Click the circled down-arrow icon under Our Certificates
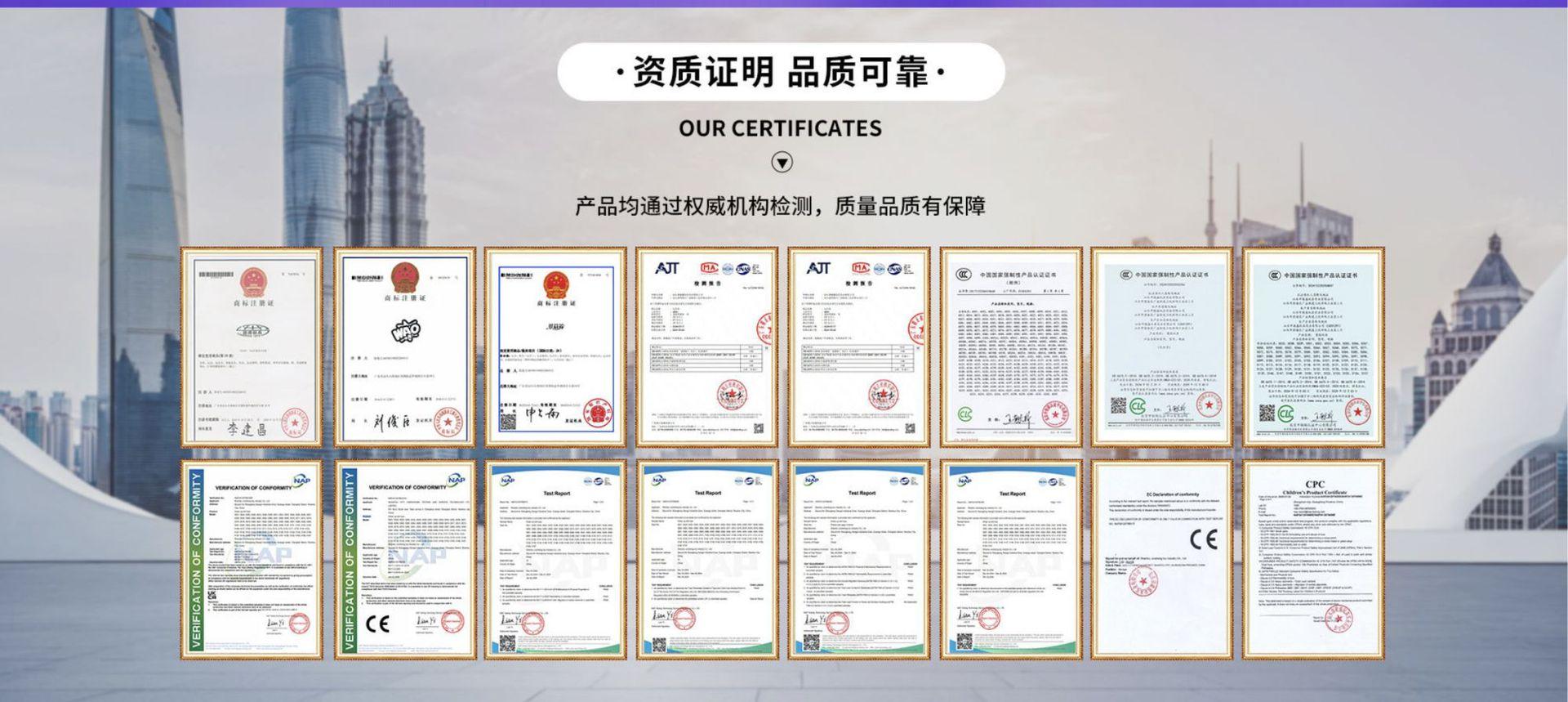 (x=782, y=163)
